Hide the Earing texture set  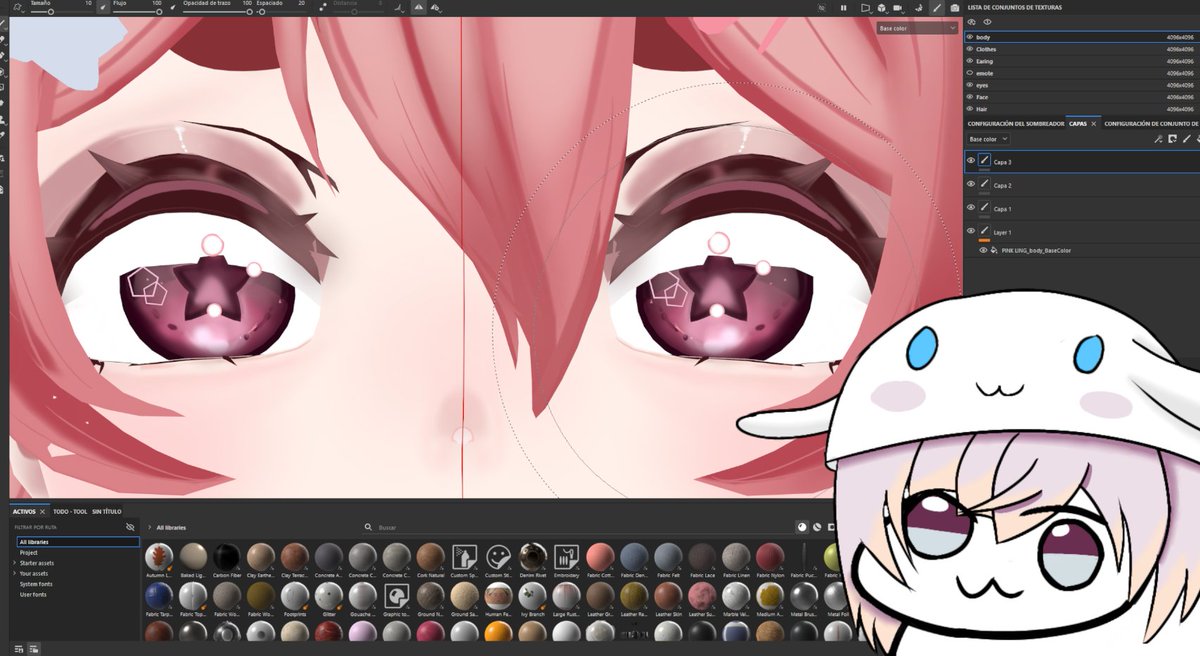coord(970,61)
